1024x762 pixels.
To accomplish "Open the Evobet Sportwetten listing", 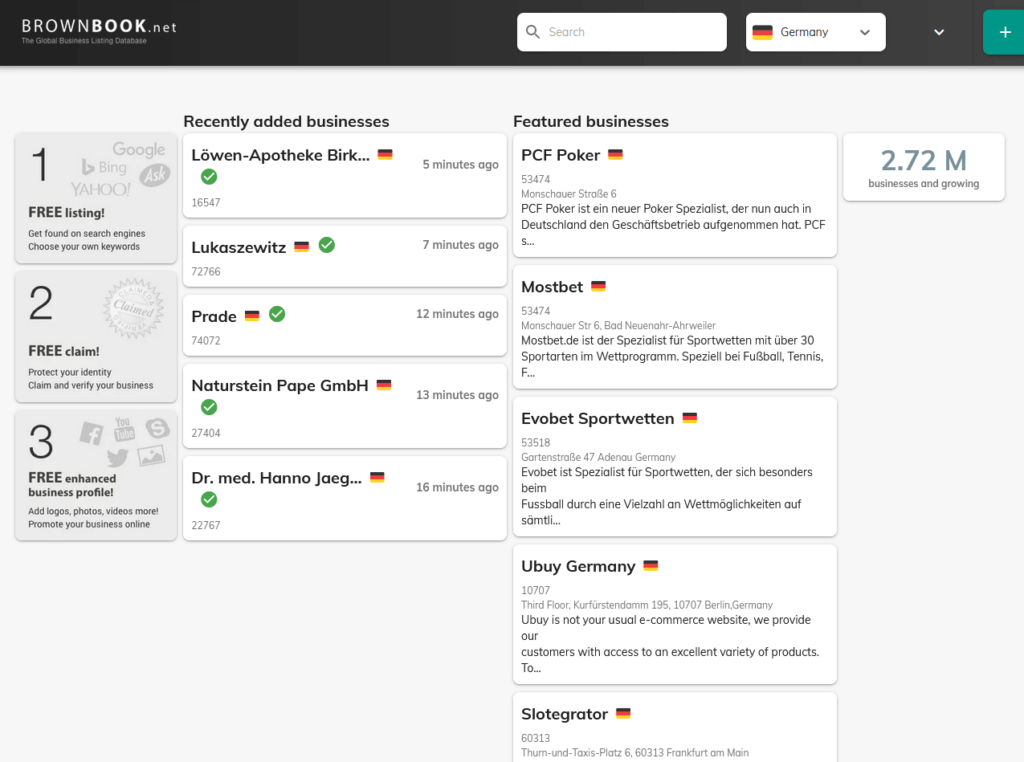I will 597,418.
